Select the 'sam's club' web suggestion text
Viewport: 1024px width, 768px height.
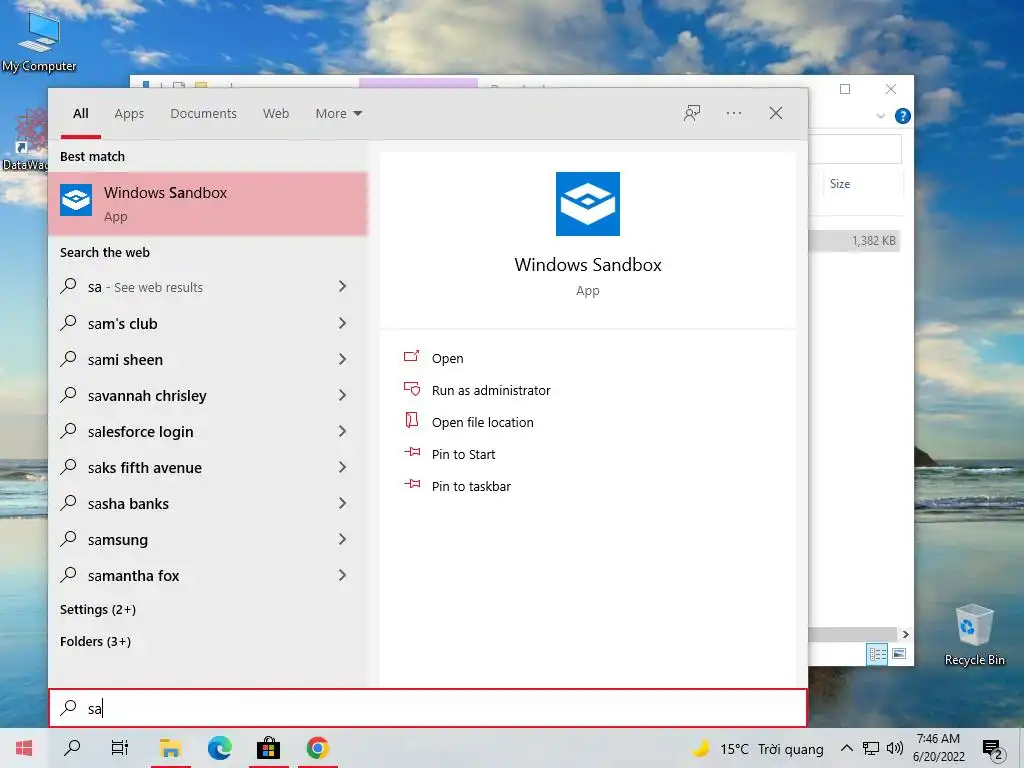(x=123, y=323)
